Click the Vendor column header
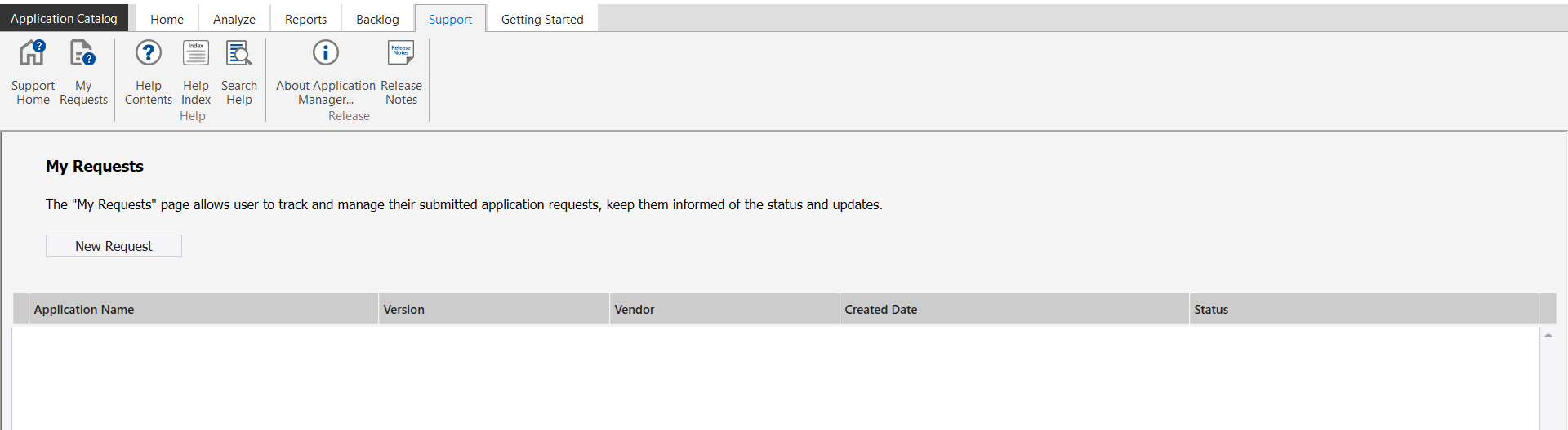The image size is (1568, 430). point(635,310)
